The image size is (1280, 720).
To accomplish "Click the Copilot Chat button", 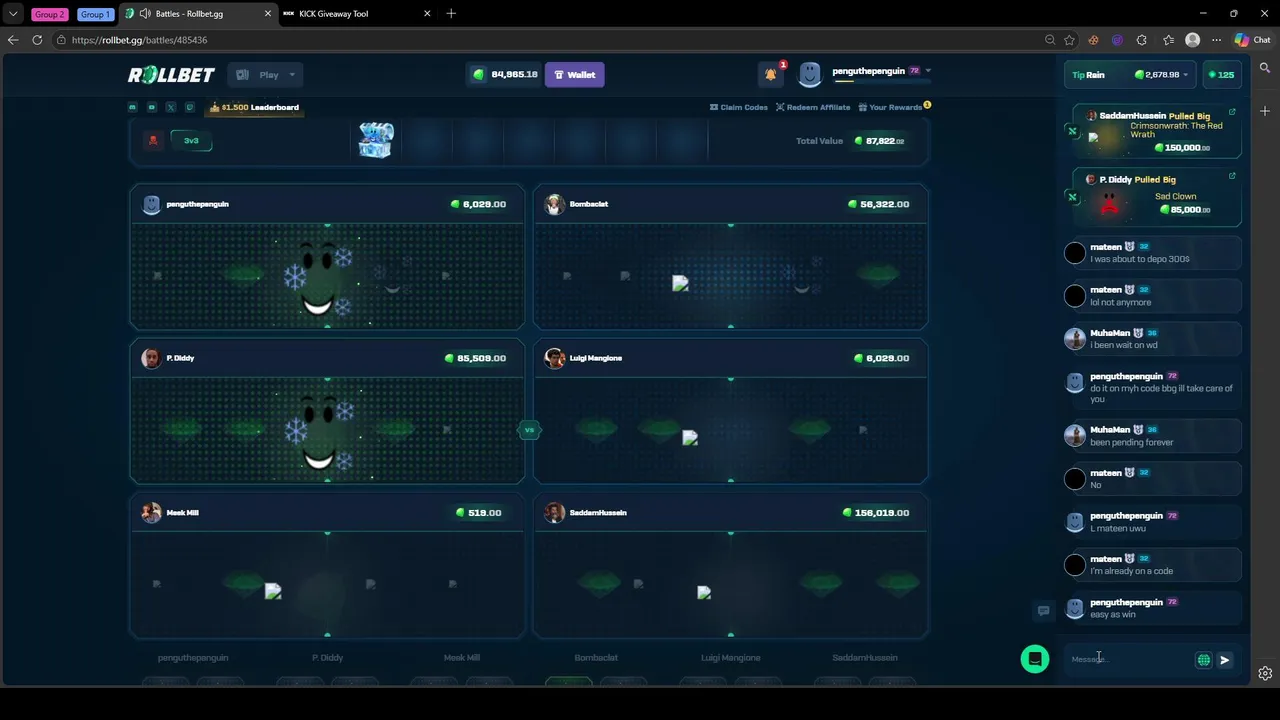I will (x=1253, y=40).
